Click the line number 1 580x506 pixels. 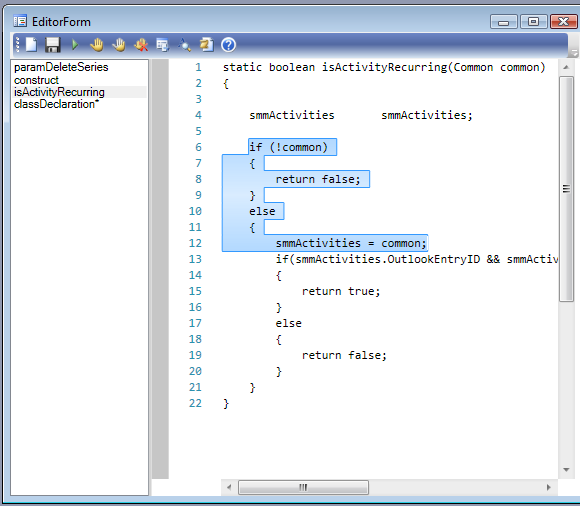(198, 67)
